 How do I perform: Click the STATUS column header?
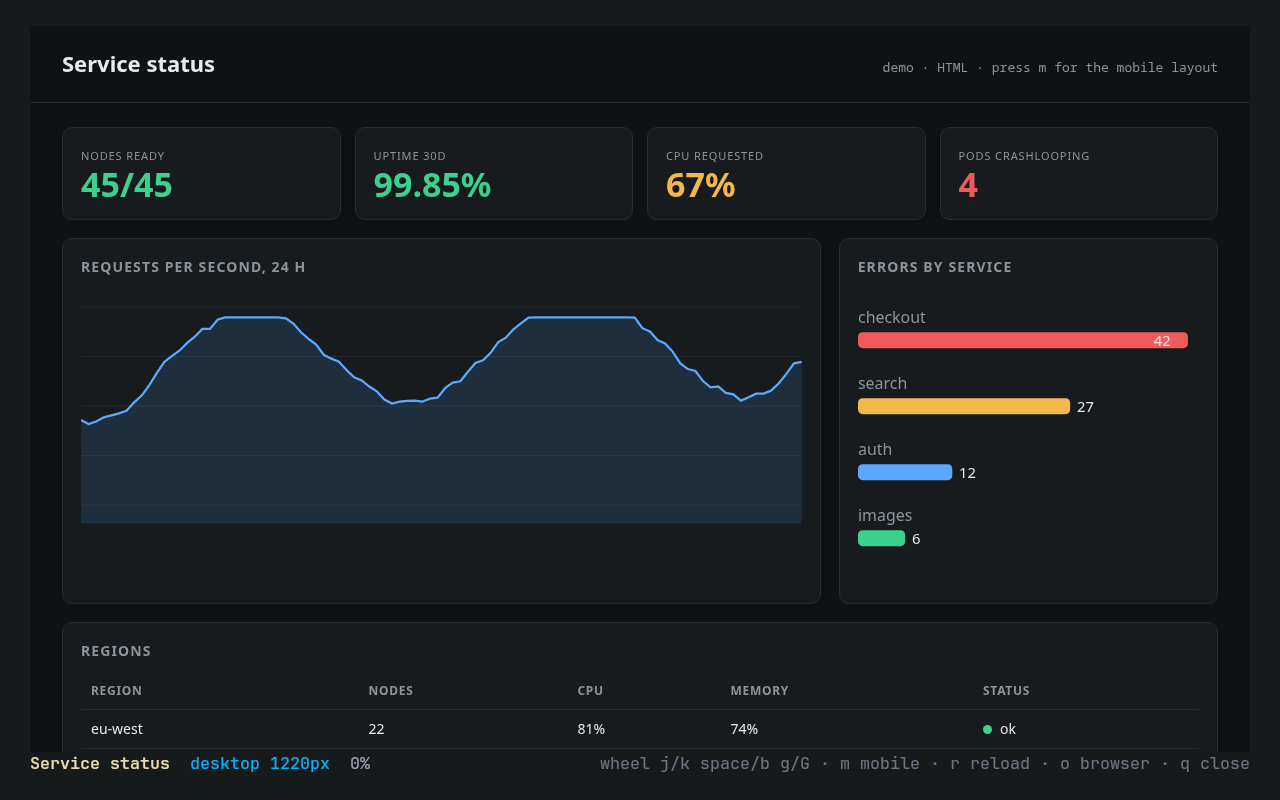[1006, 691]
